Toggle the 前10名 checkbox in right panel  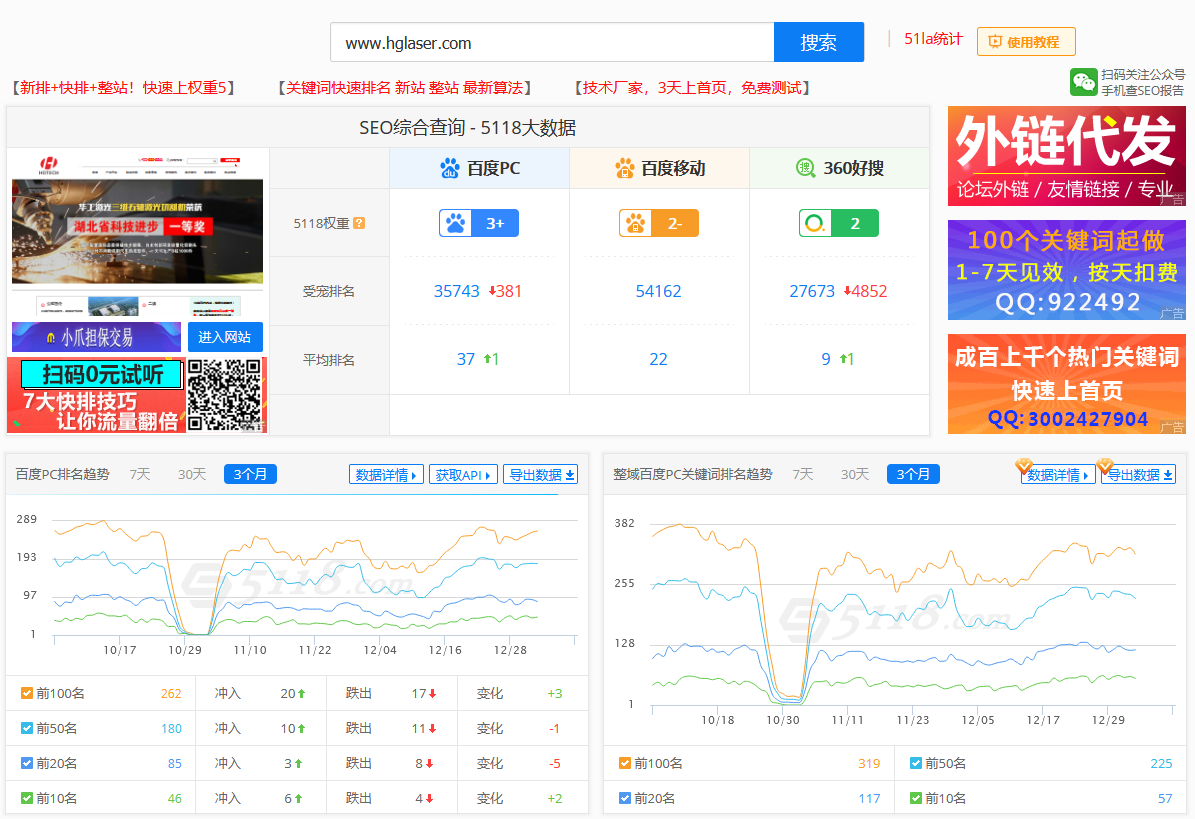pyautogui.click(x=916, y=798)
